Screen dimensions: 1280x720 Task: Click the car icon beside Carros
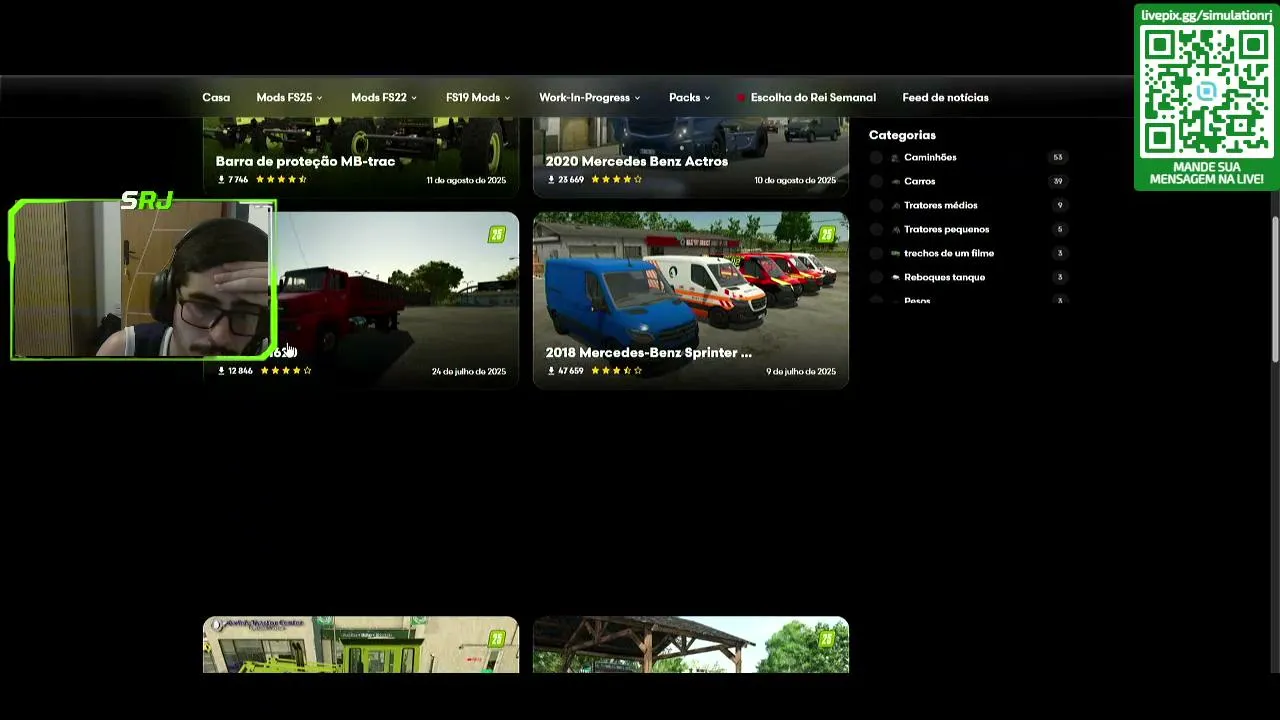(x=895, y=181)
